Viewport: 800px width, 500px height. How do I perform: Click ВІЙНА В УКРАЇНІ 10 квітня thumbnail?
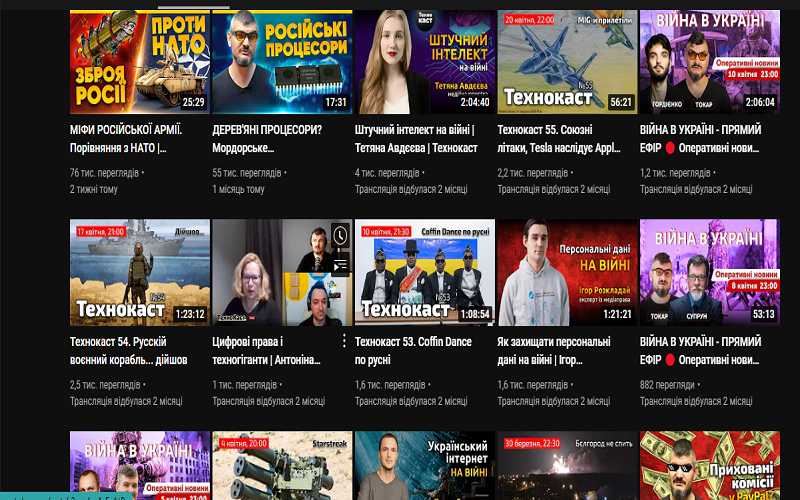(709, 62)
